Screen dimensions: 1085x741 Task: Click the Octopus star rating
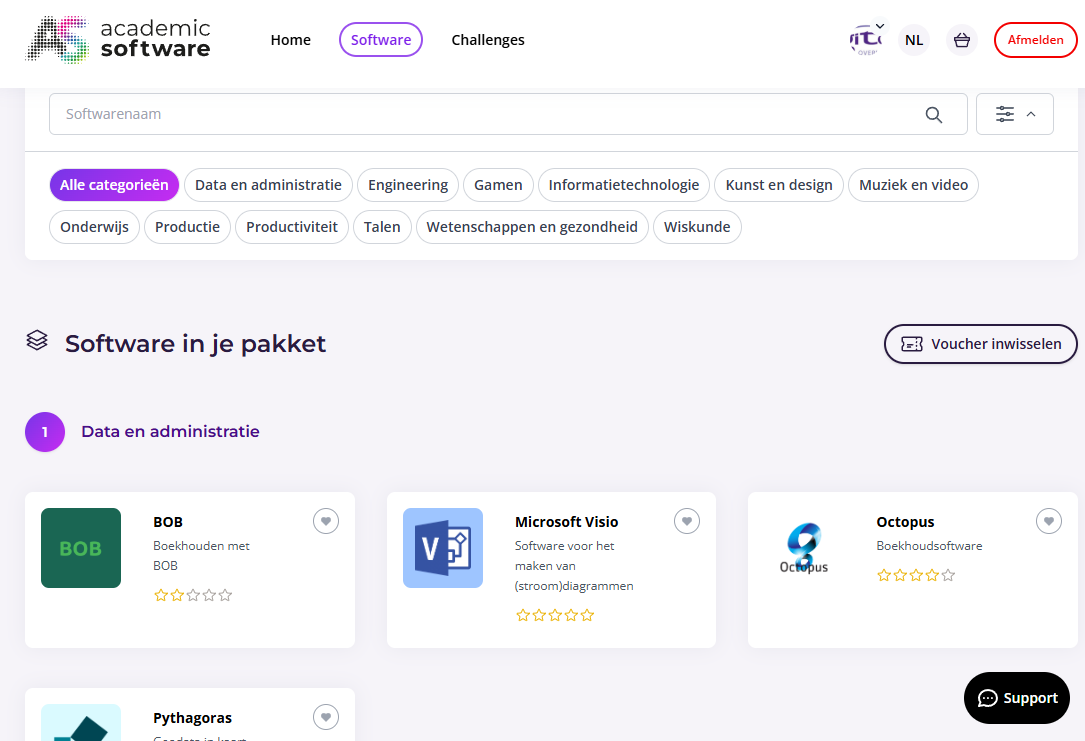(916, 575)
